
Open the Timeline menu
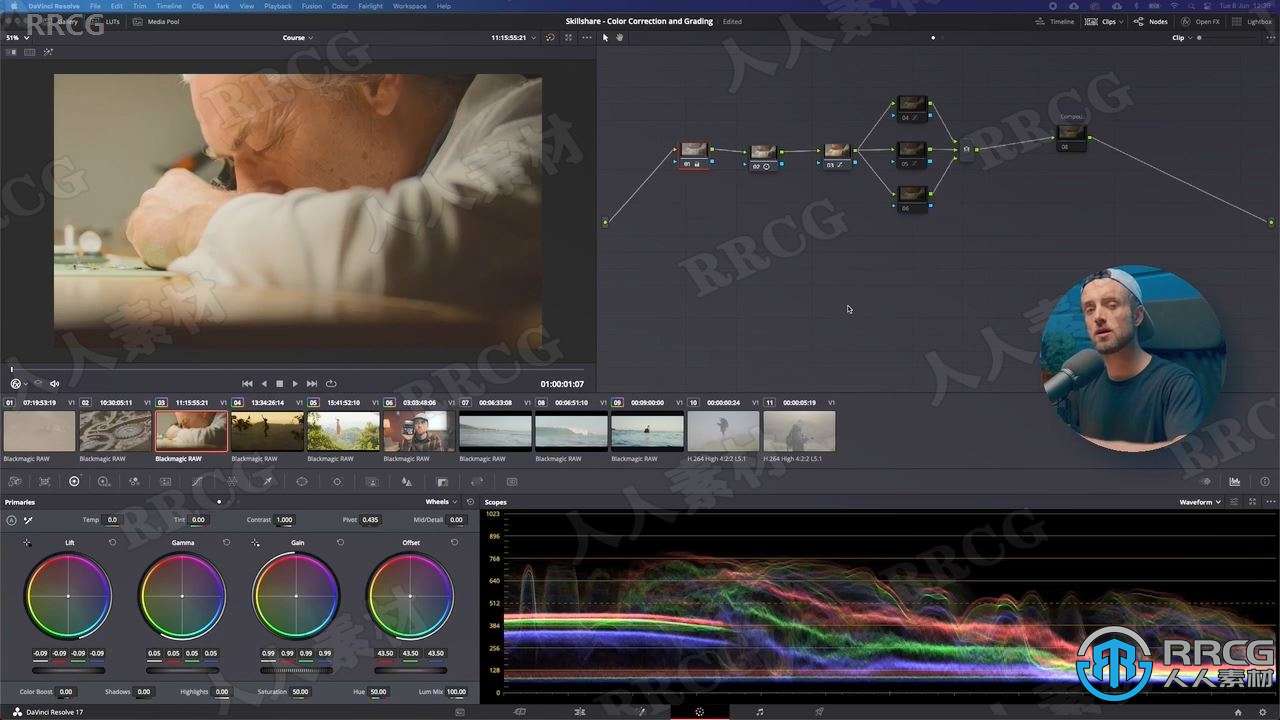click(169, 6)
